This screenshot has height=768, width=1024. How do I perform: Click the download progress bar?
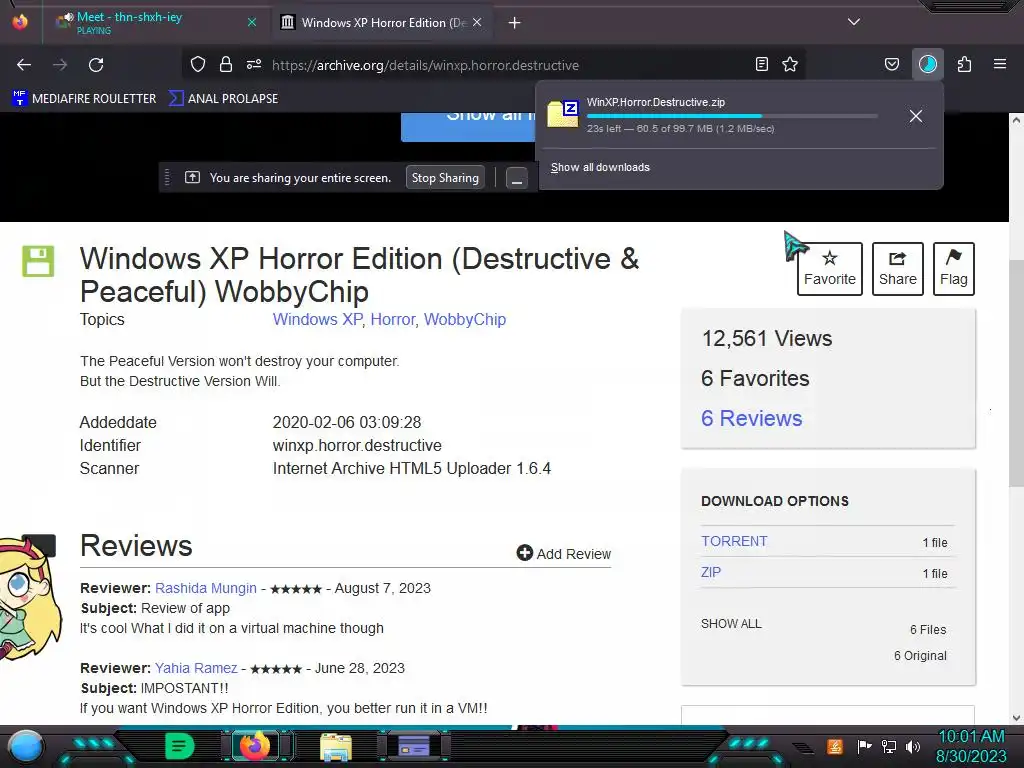click(x=731, y=116)
